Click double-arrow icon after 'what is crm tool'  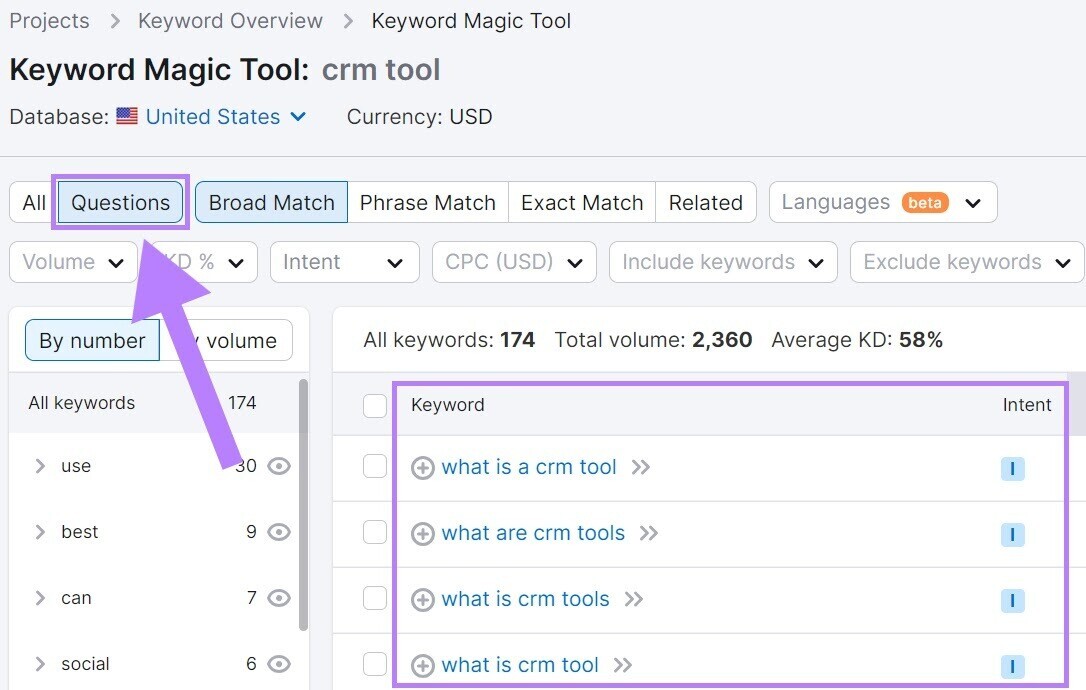tap(623, 666)
